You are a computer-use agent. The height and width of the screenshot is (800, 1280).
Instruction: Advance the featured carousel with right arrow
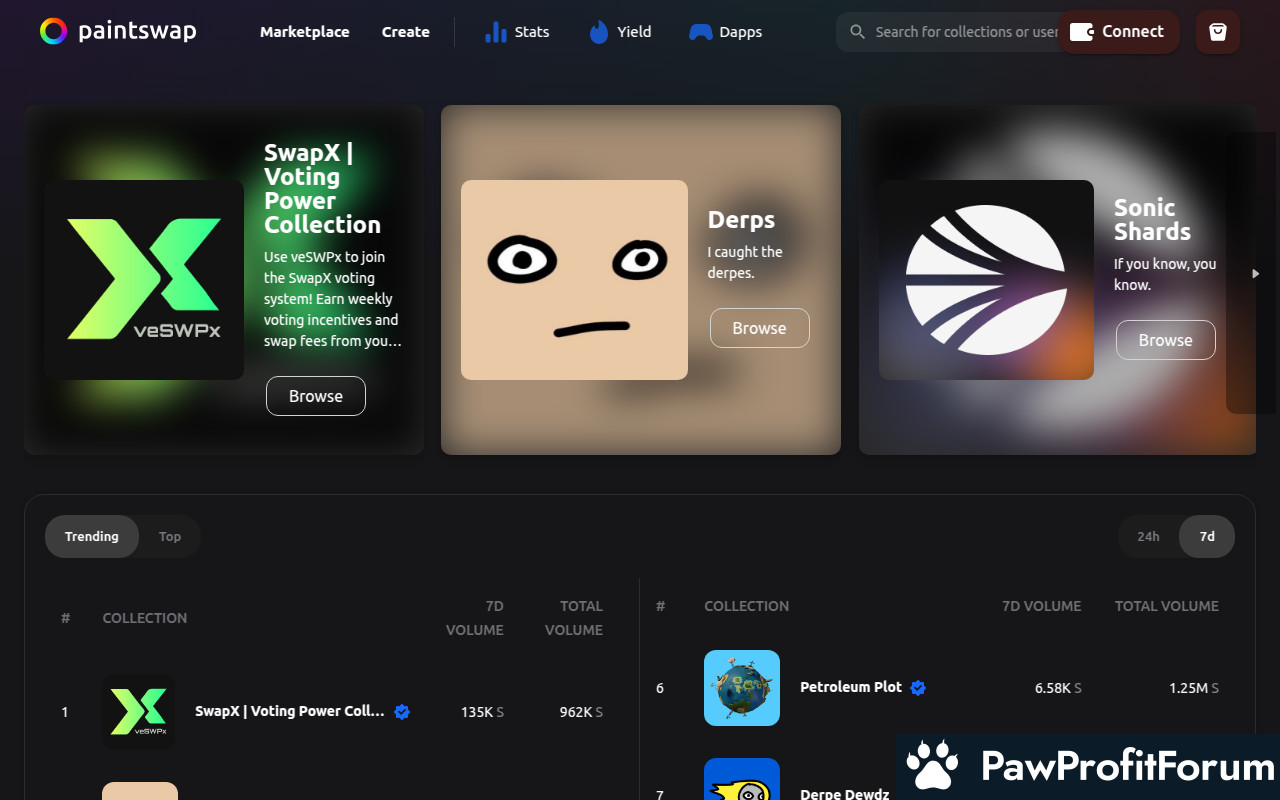pyautogui.click(x=1255, y=273)
